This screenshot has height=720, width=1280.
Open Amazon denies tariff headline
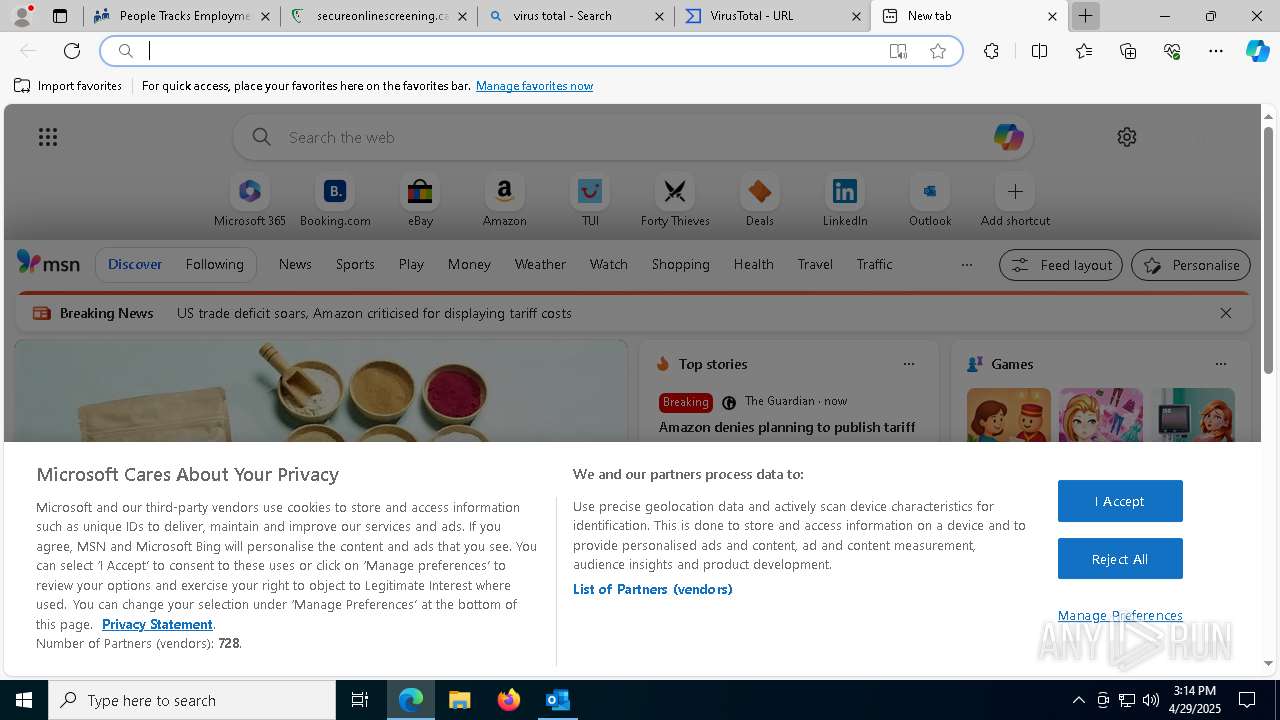pyautogui.click(x=787, y=427)
